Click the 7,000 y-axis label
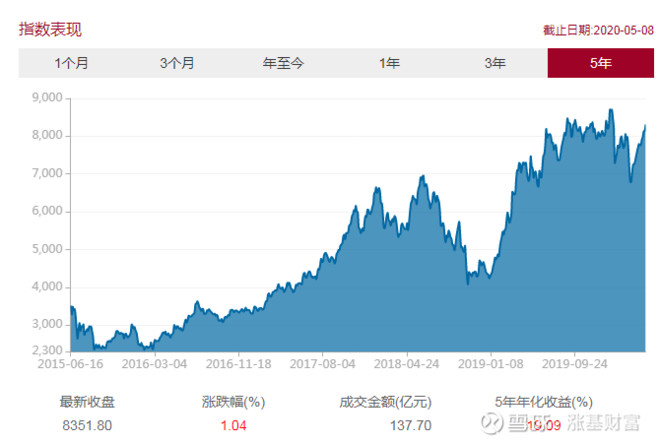This screenshot has width=660, height=443. click(x=47, y=173)
